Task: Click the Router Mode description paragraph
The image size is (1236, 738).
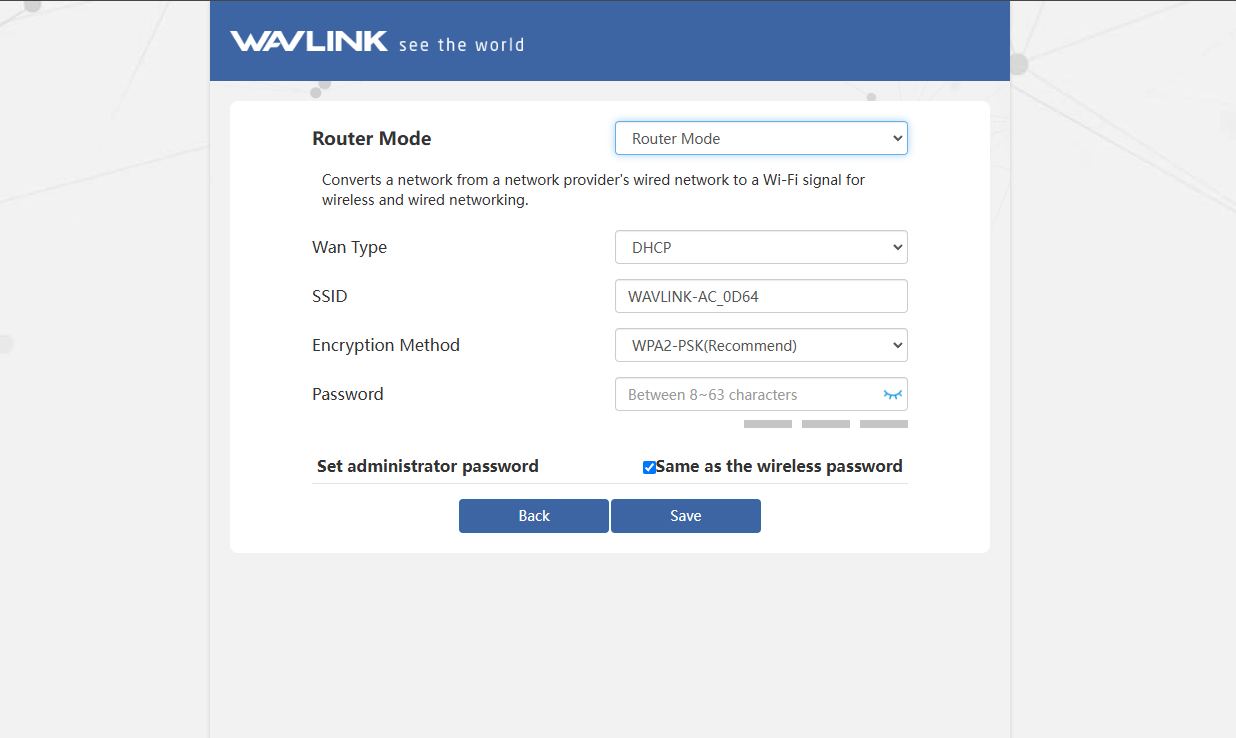Action: point(593,190)
